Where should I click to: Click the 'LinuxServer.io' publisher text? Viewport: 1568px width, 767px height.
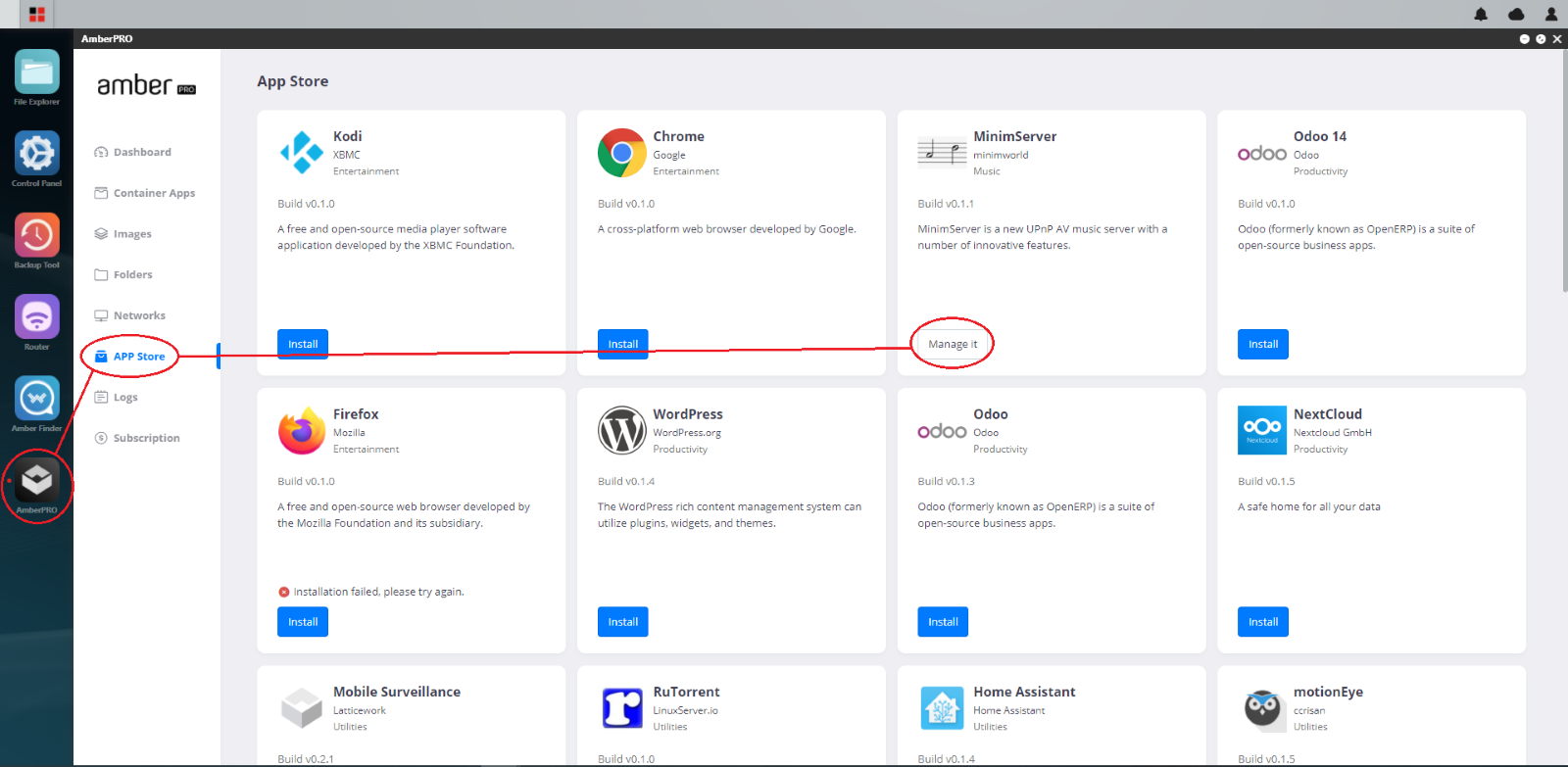pos(685,710)
